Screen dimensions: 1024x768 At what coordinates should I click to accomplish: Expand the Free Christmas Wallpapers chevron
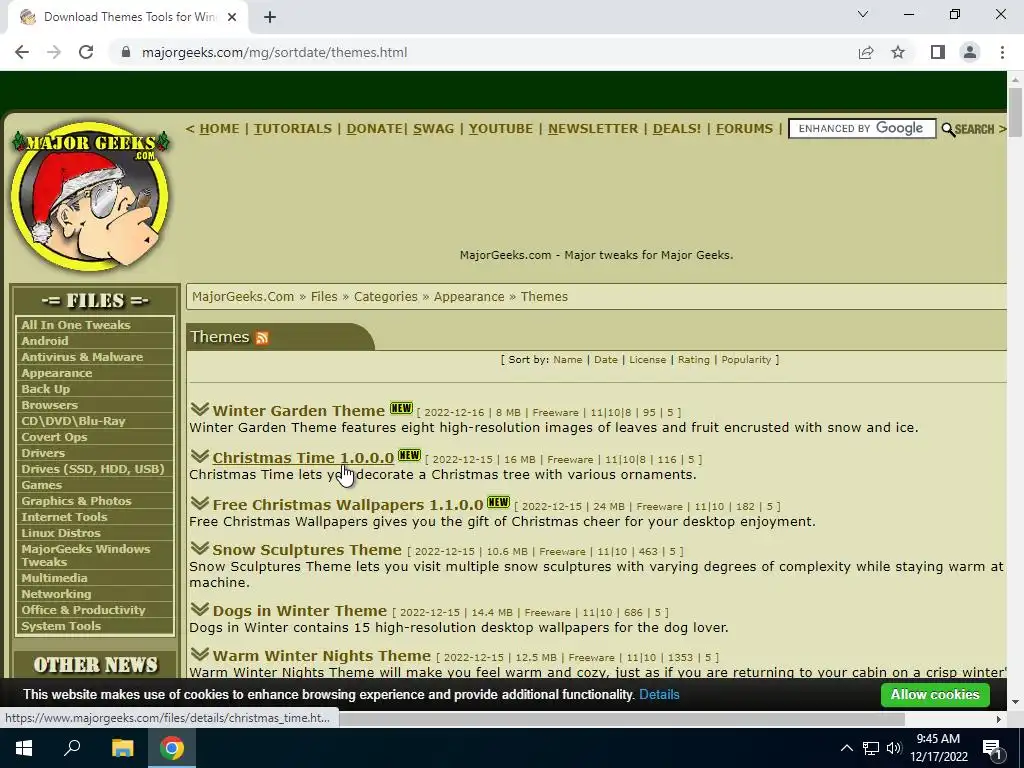(200, 503)
